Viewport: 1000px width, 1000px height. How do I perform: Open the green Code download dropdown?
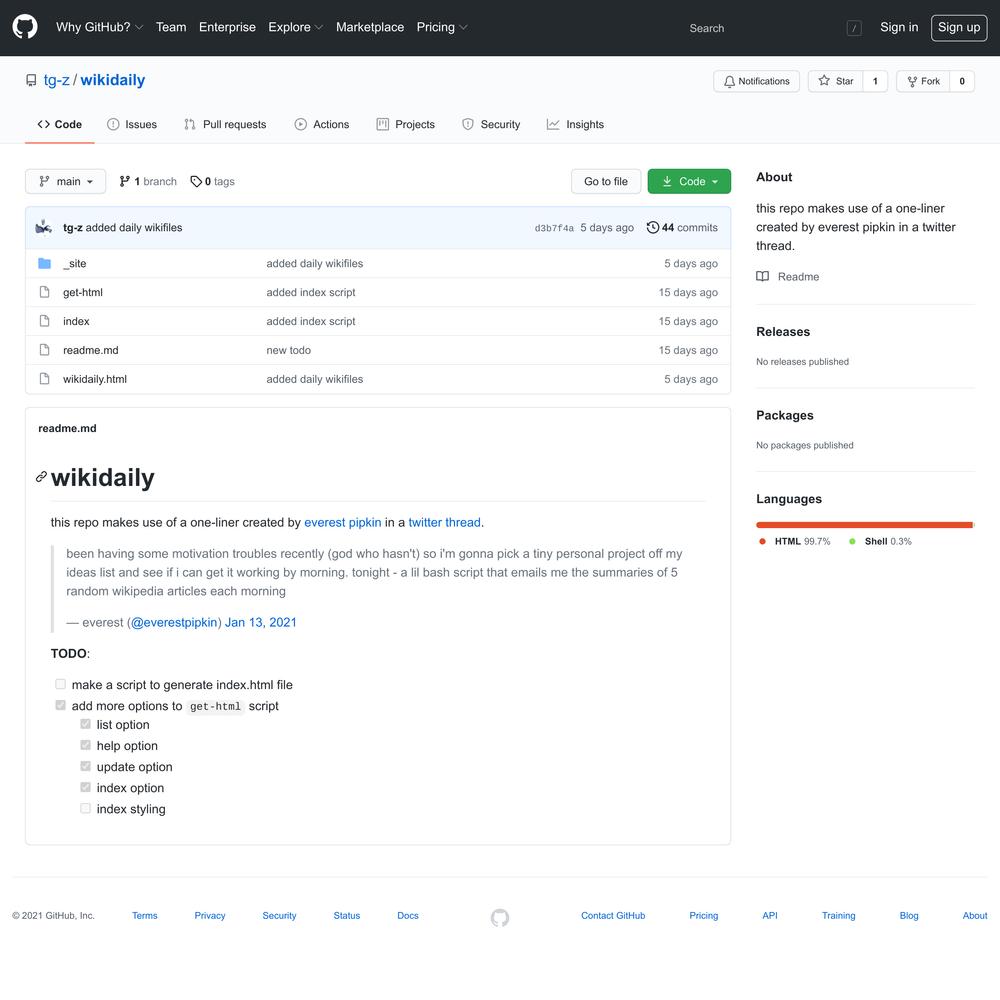pyautogui.click(x=689, y=182)
